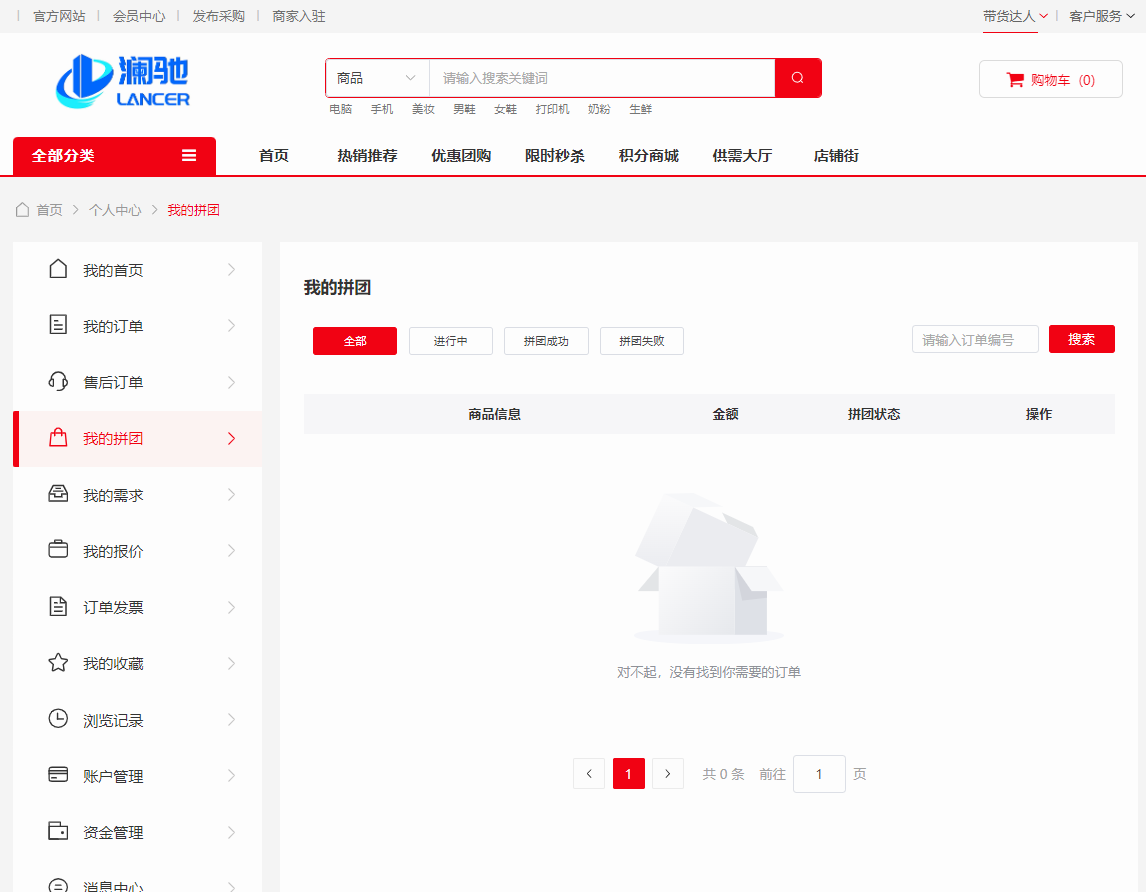The image size is (1146, 892).
Task: Select the 拼团成功 filter tab
Action: point(546,341)
